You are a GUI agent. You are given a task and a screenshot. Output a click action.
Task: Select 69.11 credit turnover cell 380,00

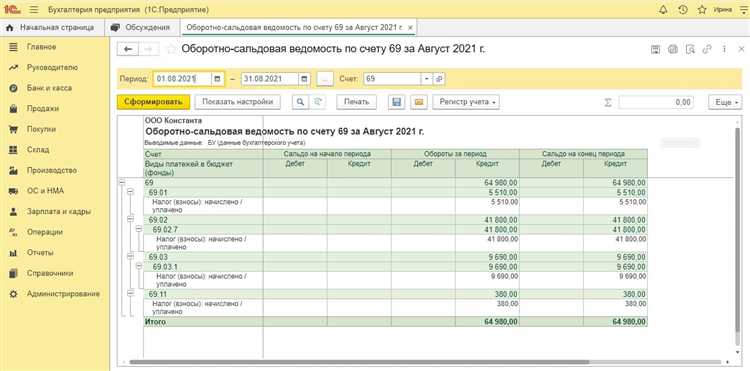click(487, 294)
